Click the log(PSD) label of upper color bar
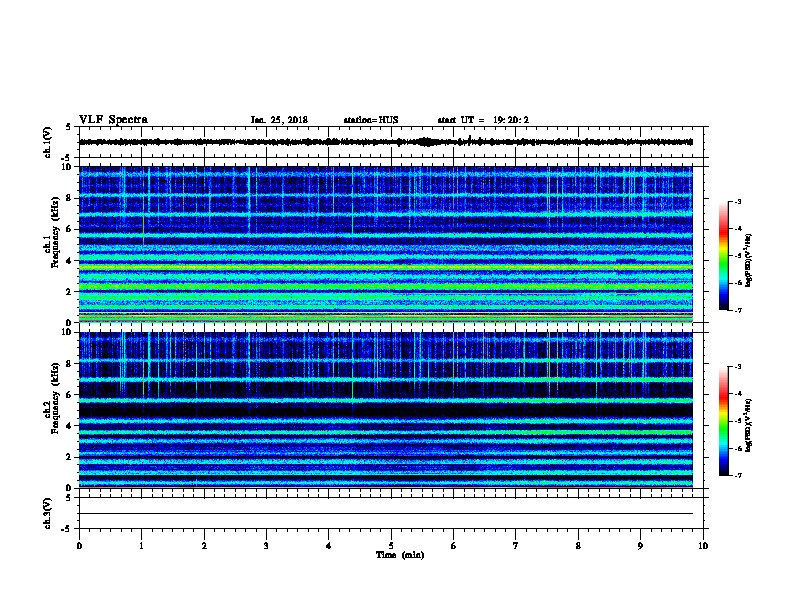The image size is (792, 612). 749,261
